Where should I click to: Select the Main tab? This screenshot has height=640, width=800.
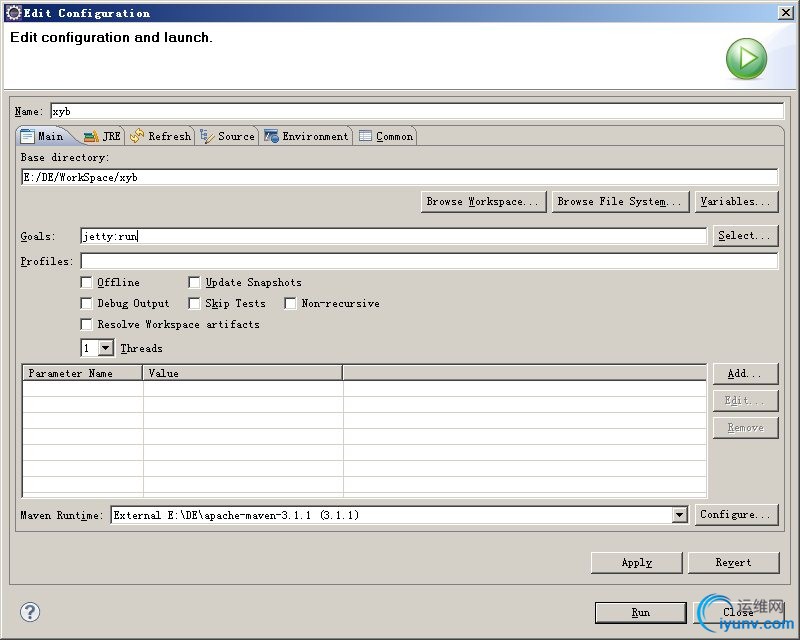(x=43, y=136)
